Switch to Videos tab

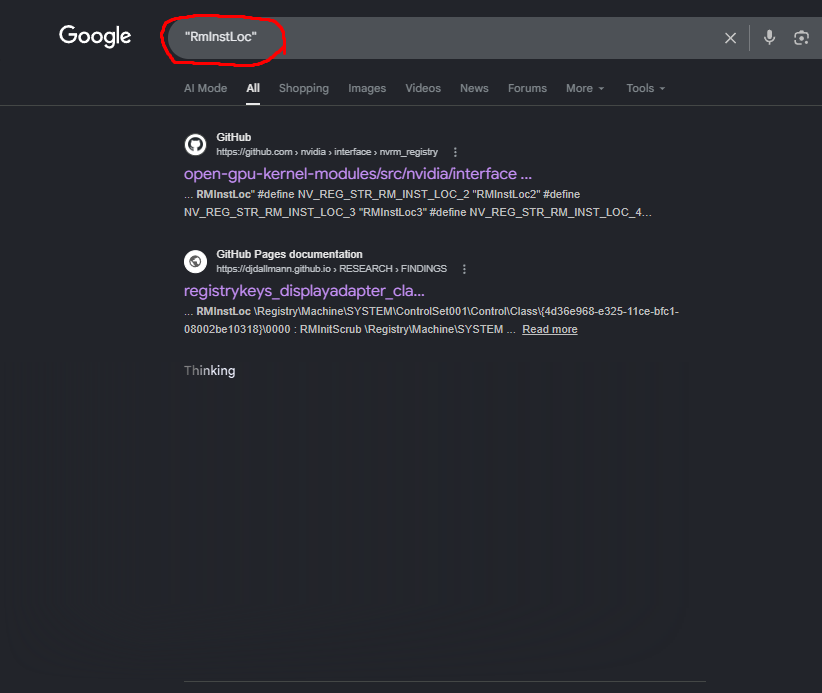(423, 88)
